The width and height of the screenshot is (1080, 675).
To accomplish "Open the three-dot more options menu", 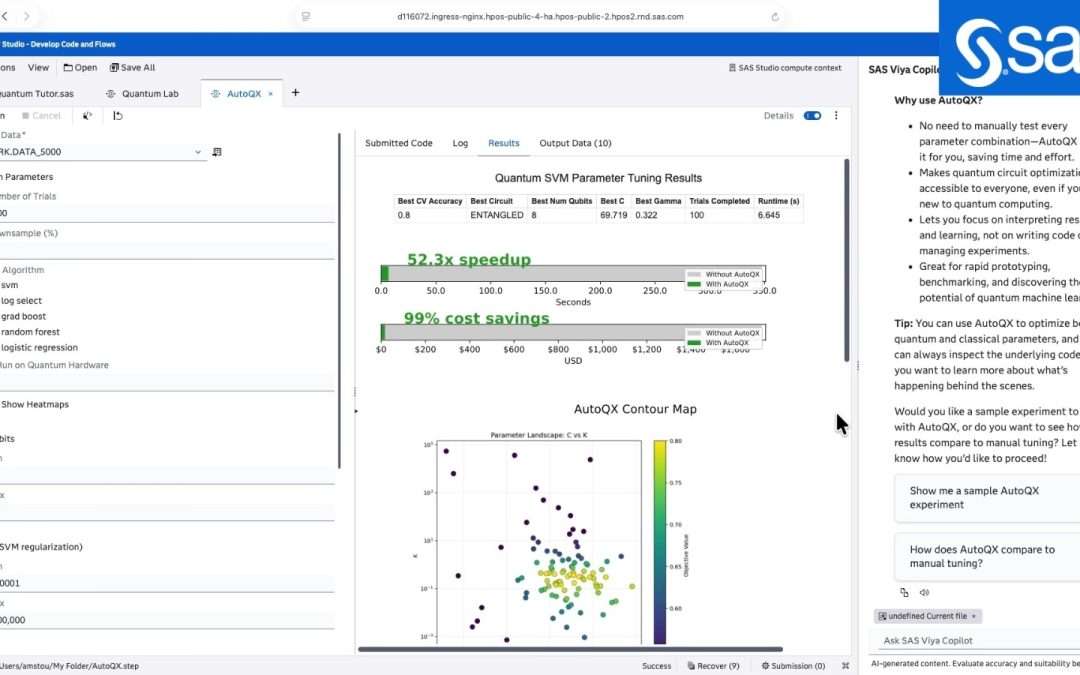I will click(836, 116).
